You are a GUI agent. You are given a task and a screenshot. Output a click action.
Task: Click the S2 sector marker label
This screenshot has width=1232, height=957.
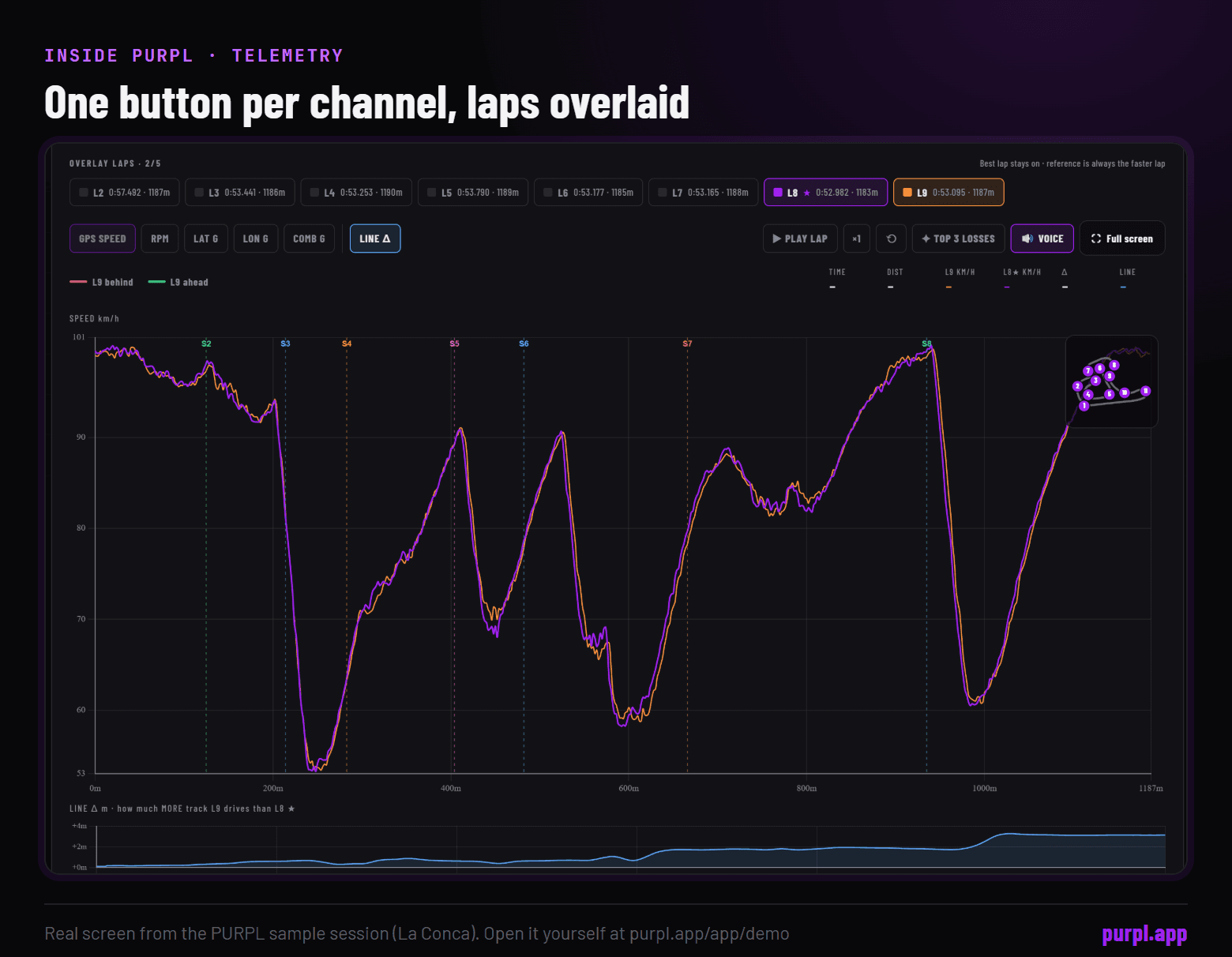206,343
